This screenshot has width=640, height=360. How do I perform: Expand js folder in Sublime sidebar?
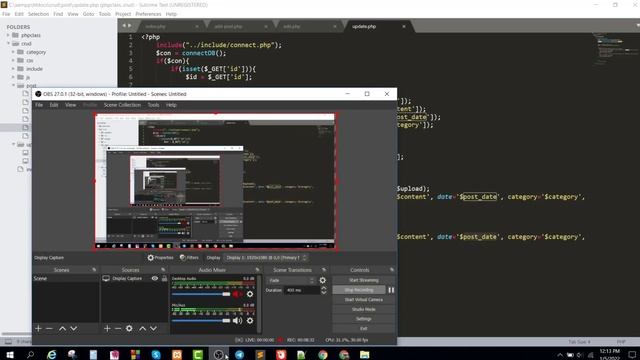coord(13,77)
